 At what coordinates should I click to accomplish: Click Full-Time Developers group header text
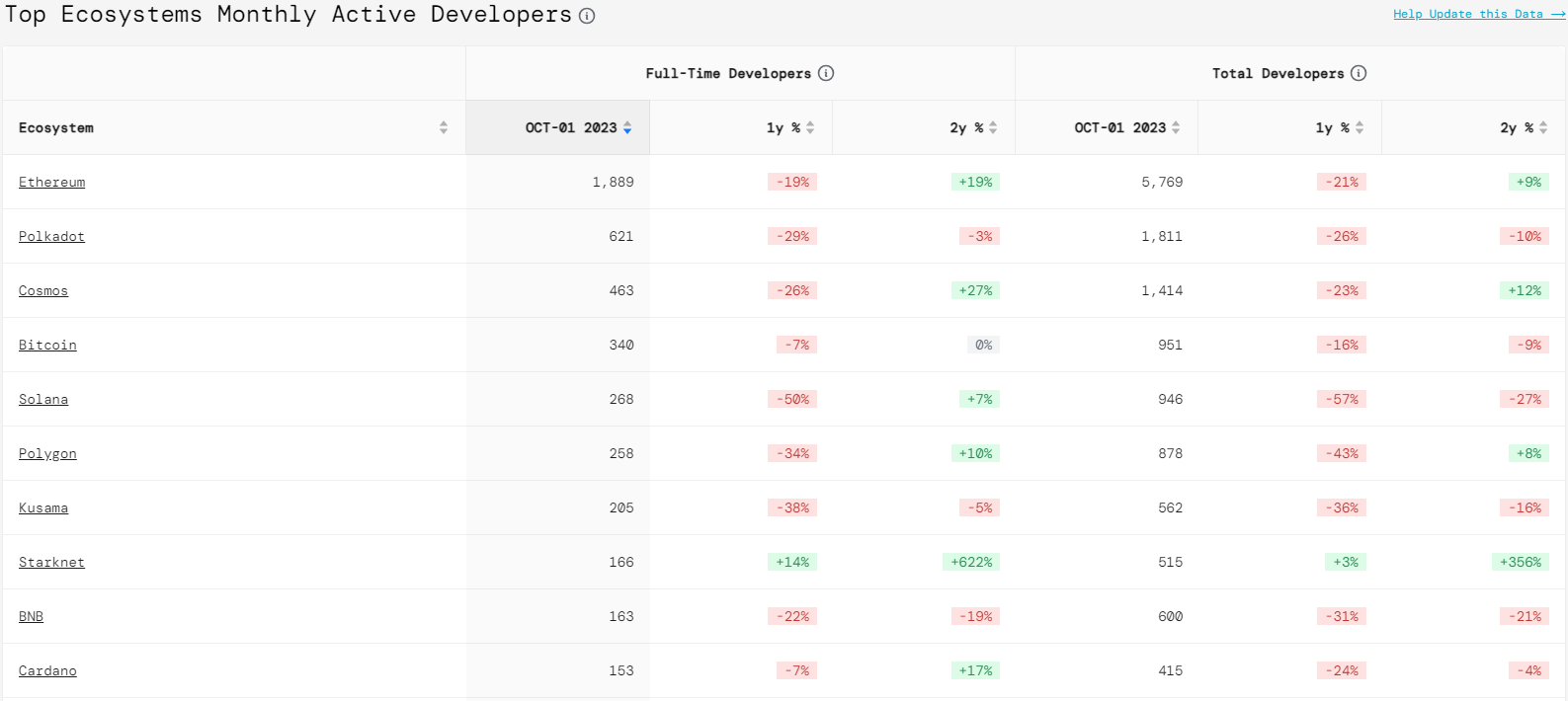(728, 73)
